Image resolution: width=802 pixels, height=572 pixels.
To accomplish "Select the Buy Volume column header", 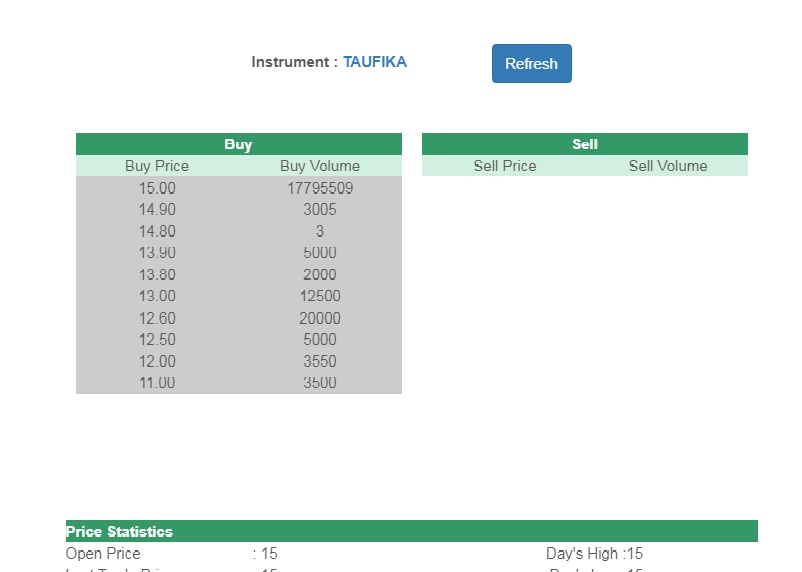I will 320,166.
